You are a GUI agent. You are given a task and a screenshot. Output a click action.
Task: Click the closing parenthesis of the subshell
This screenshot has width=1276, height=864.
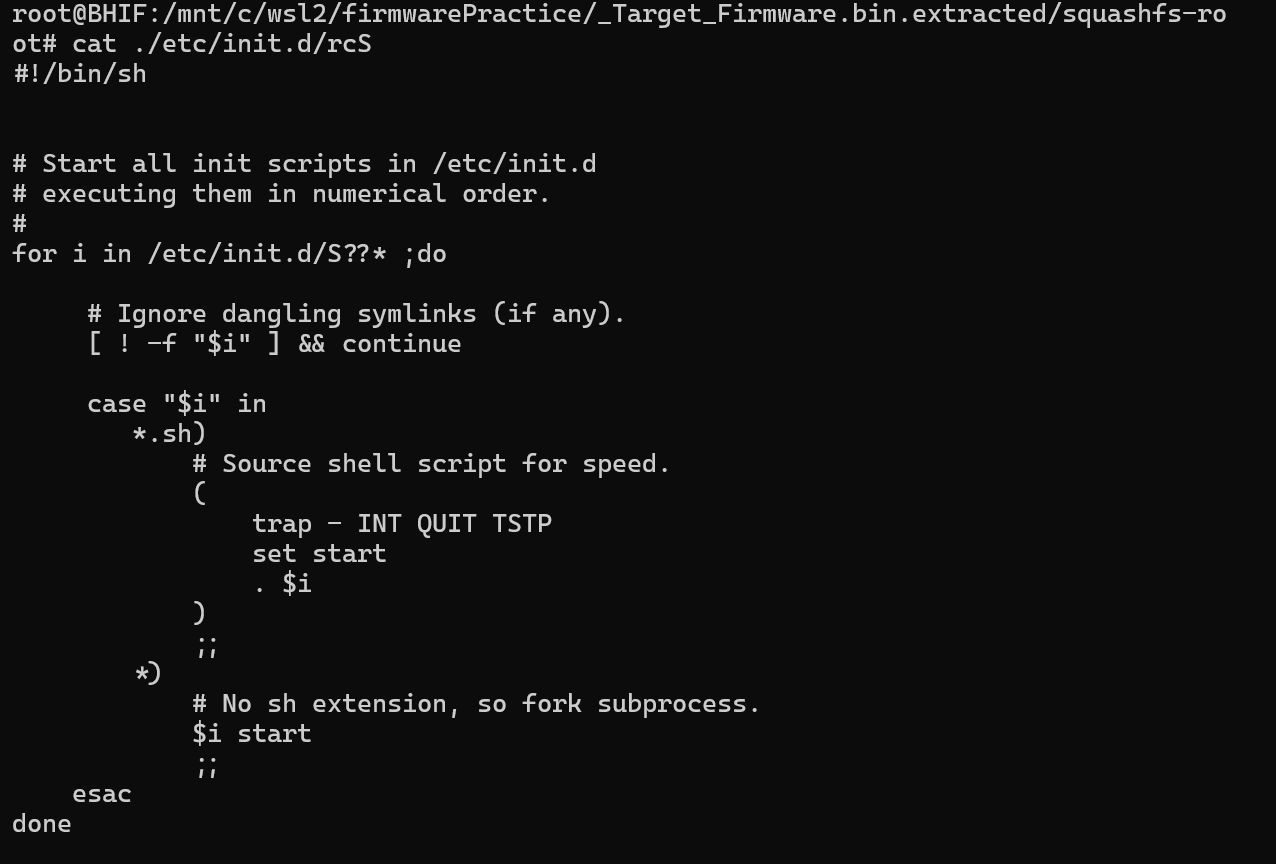[x=199, y=612]
